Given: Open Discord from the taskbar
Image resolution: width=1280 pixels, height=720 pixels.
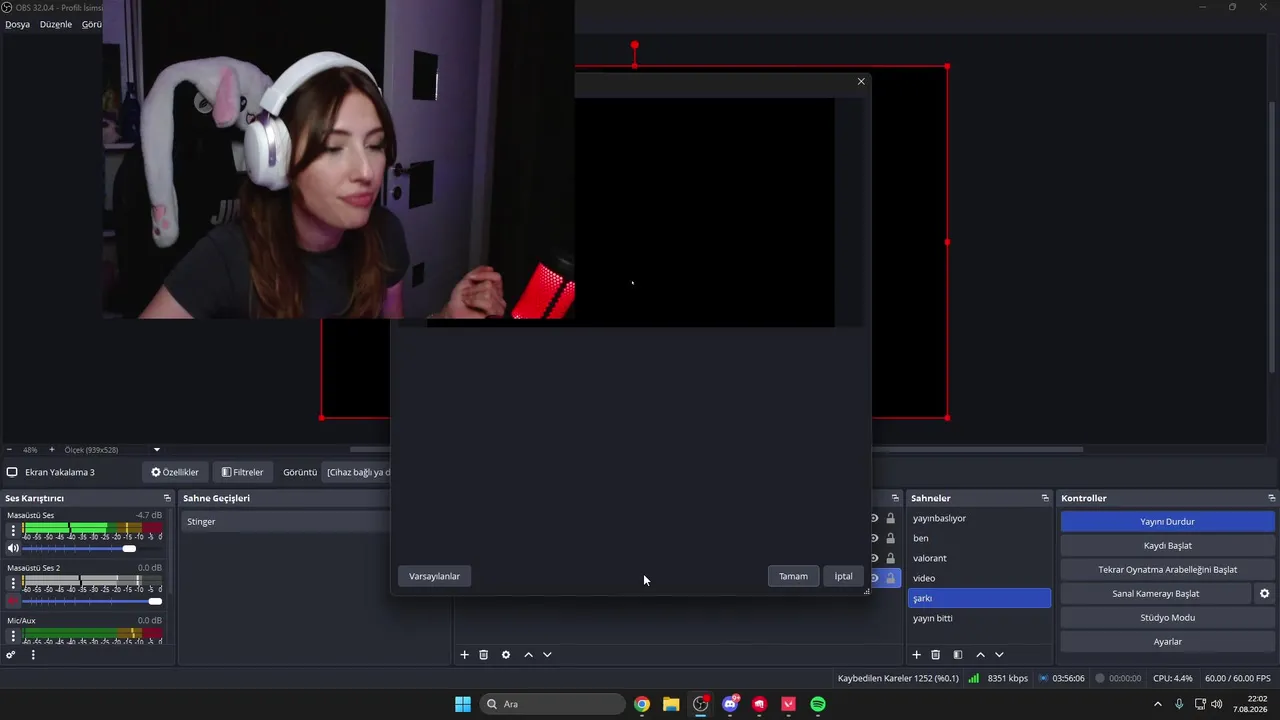Looking at the screenshot, I should point(730,704).
